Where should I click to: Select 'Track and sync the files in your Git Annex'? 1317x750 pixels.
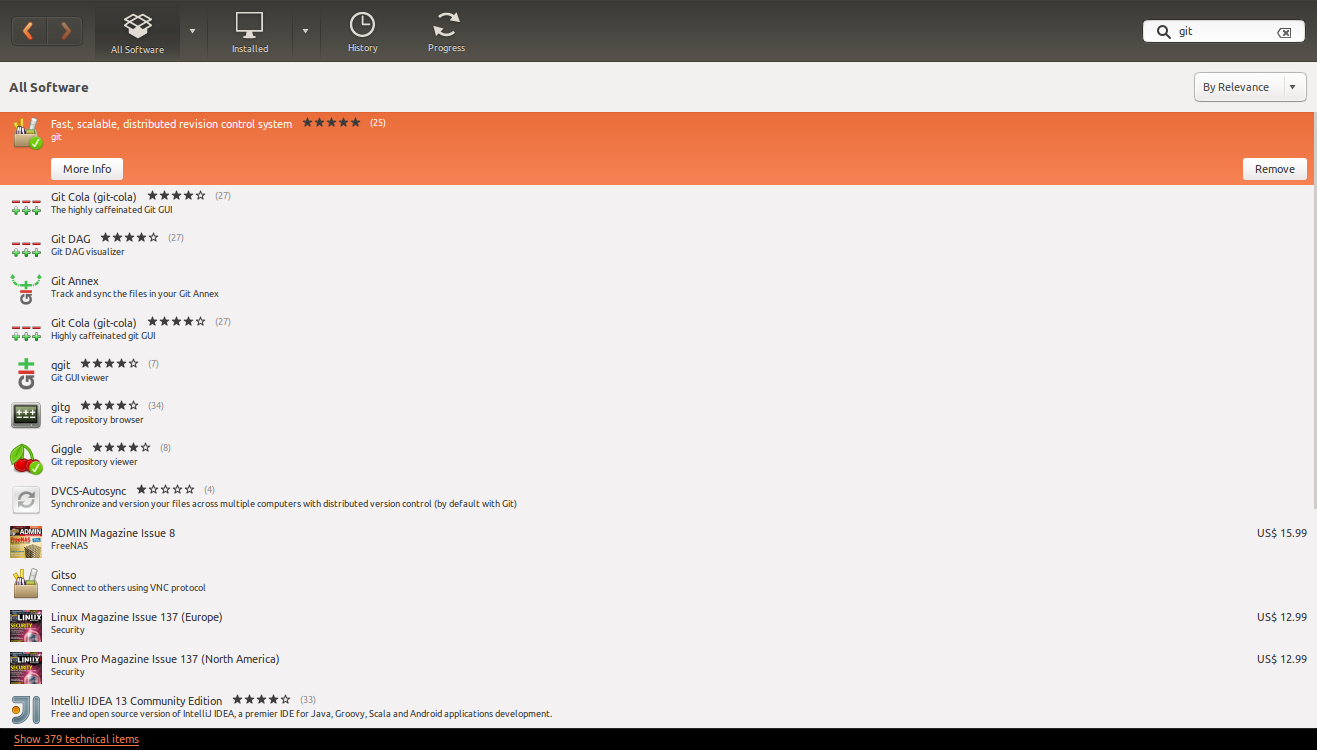click(135, 294)
